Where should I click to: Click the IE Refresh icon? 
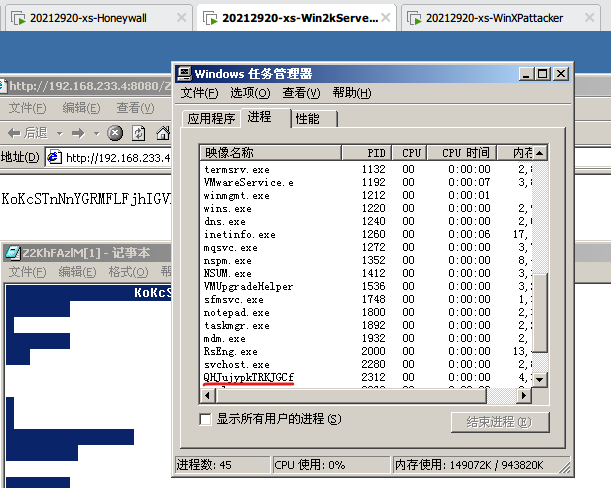tap(139, 133)
